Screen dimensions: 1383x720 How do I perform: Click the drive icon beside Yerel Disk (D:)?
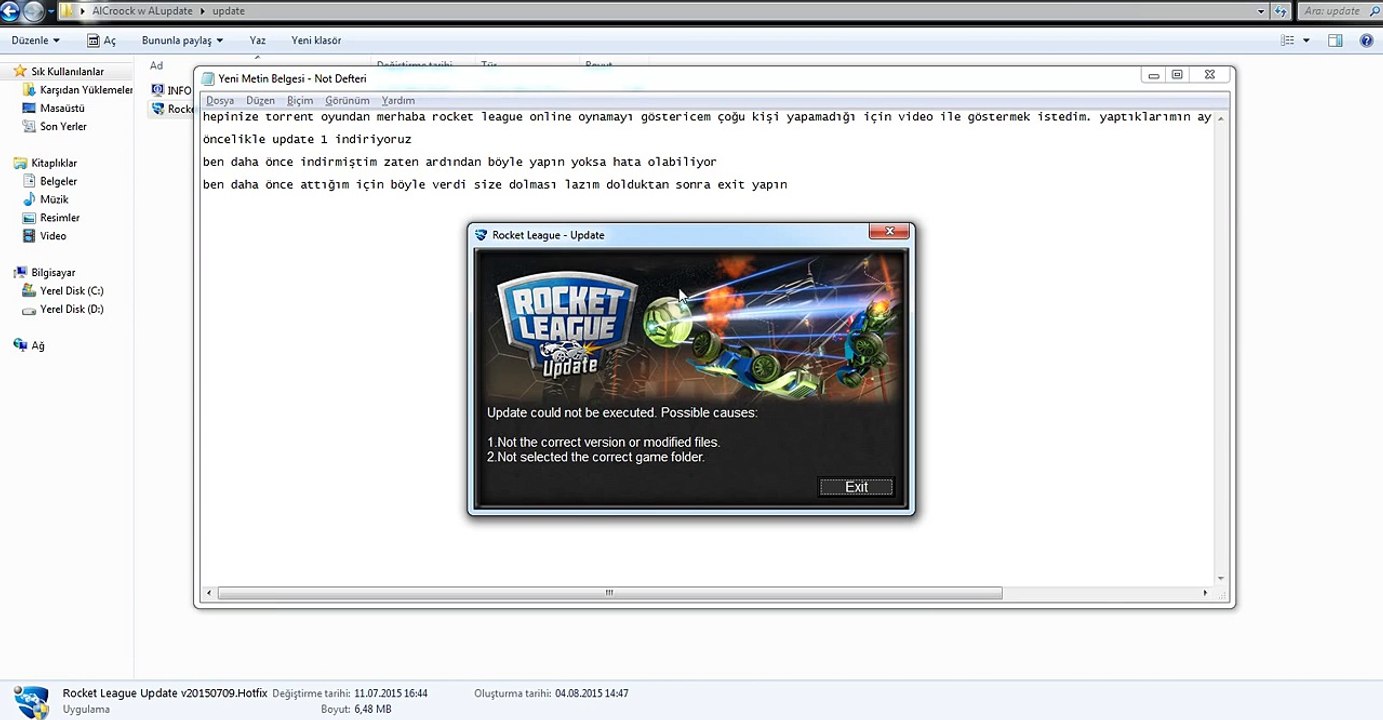point(30,309)
